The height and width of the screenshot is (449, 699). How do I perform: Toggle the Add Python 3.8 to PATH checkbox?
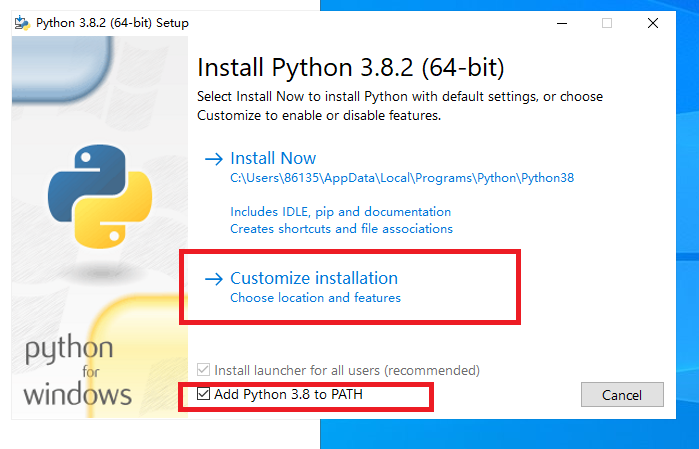pos(204,395)
